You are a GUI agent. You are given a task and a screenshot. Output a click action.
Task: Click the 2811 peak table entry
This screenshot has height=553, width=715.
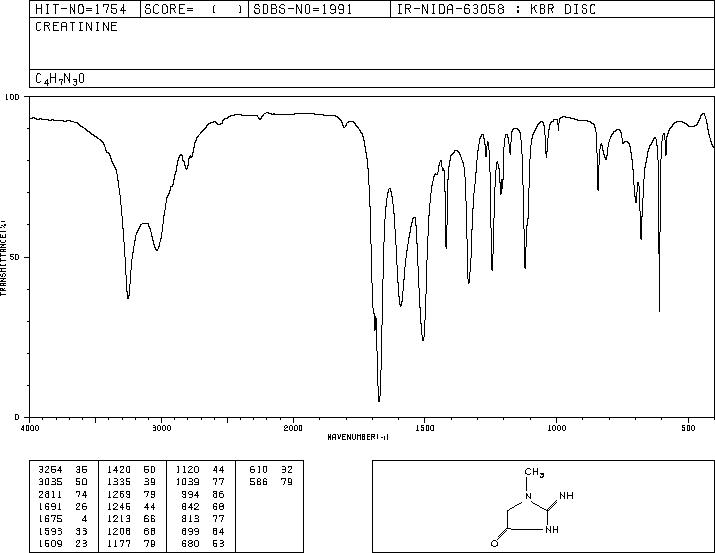51,494
